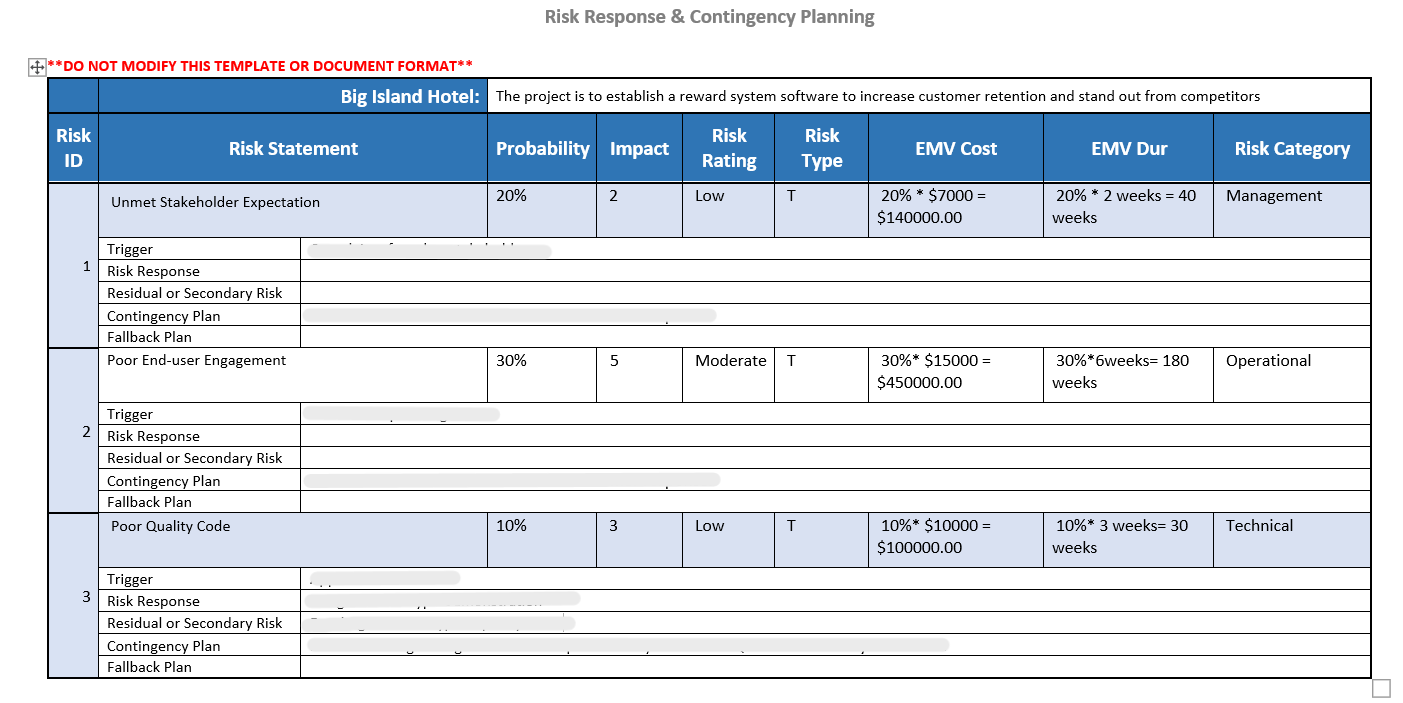The image size is (1403, 703).
Task: Click the '30%* $15000 = $450000.00' cell
Action: point(956,375)
